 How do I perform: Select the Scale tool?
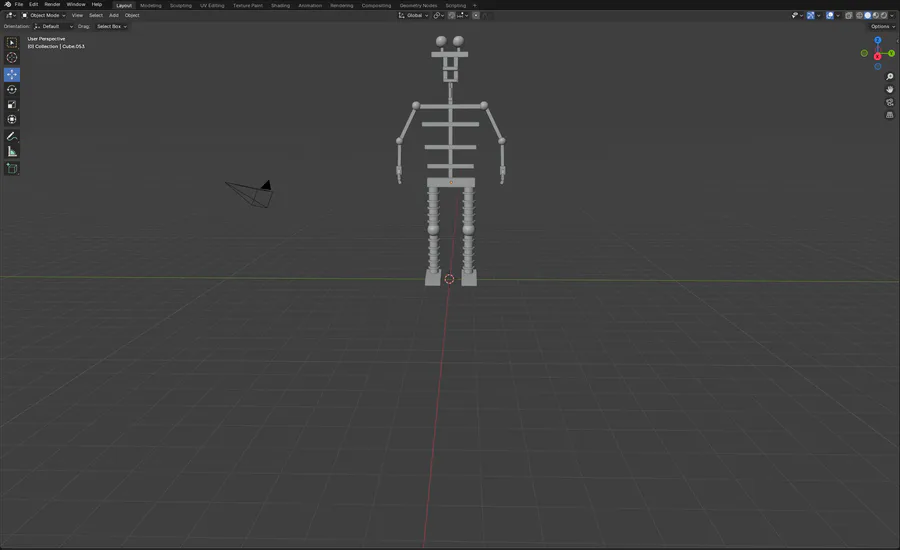[11, 104]
